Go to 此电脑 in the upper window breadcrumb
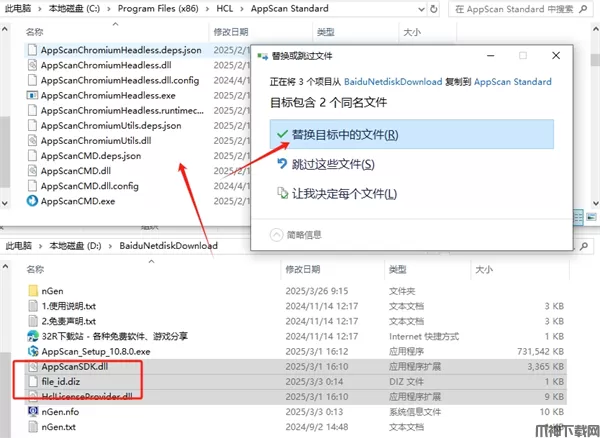The width and height of the screenshot is (600, 438). (18, 9)
